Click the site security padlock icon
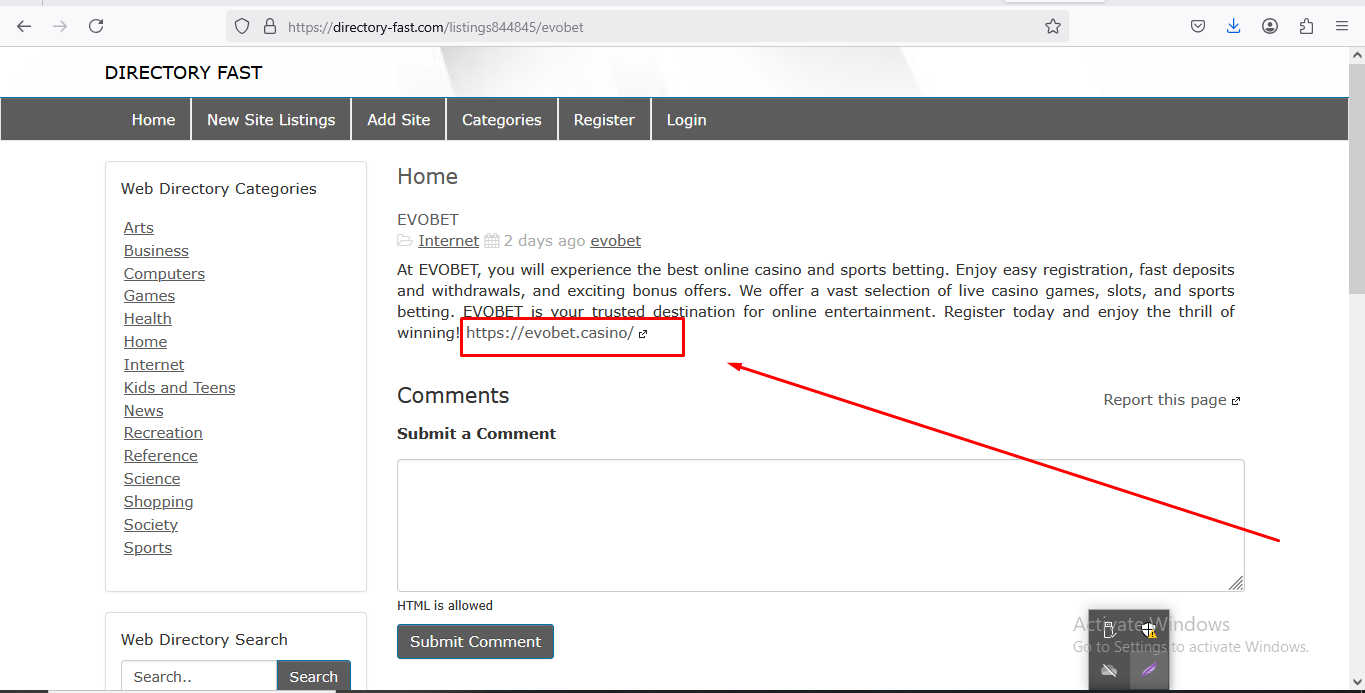The image size is (1365, 693). pos(268,27)
